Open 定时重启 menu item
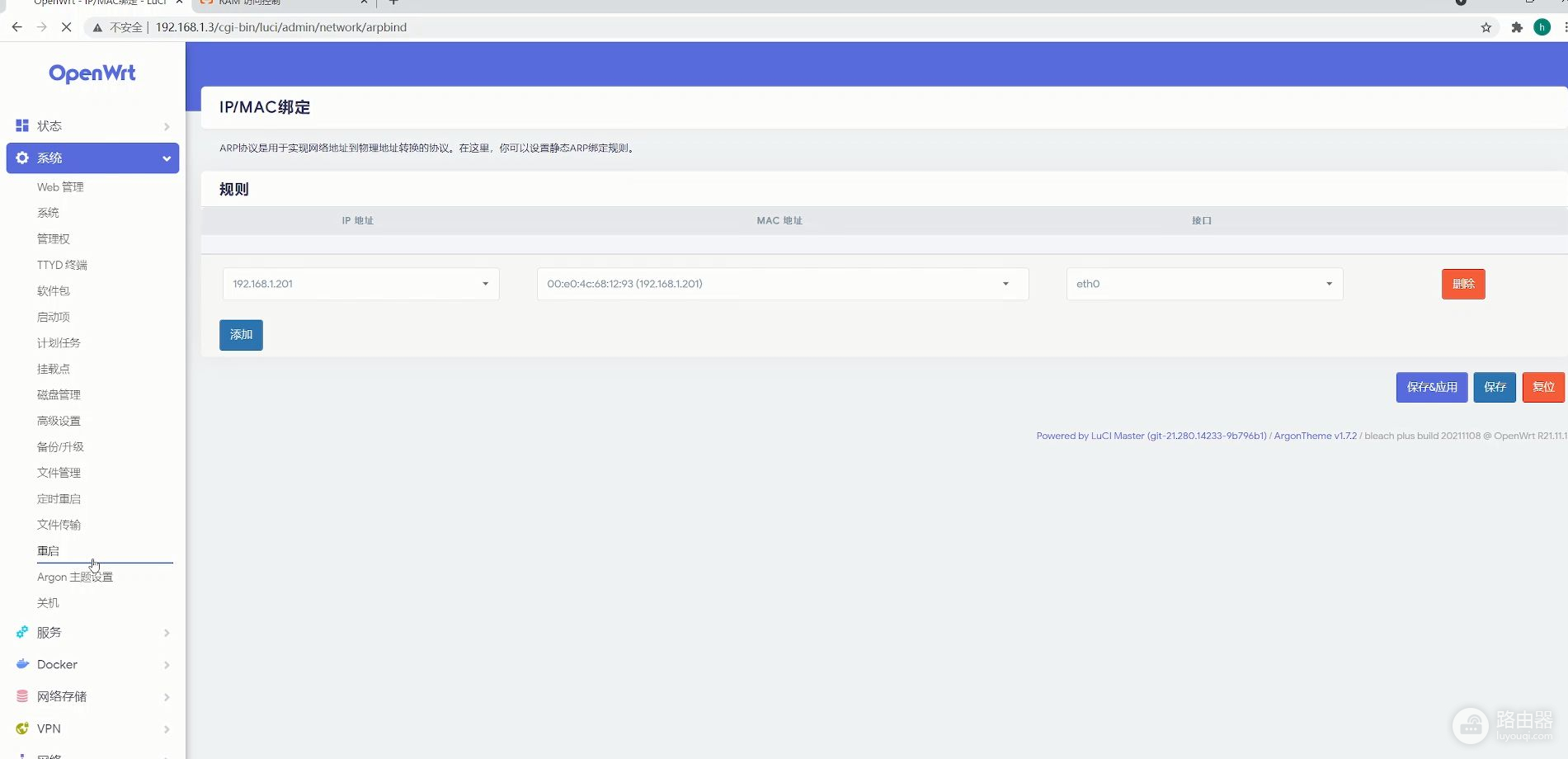 59,499
